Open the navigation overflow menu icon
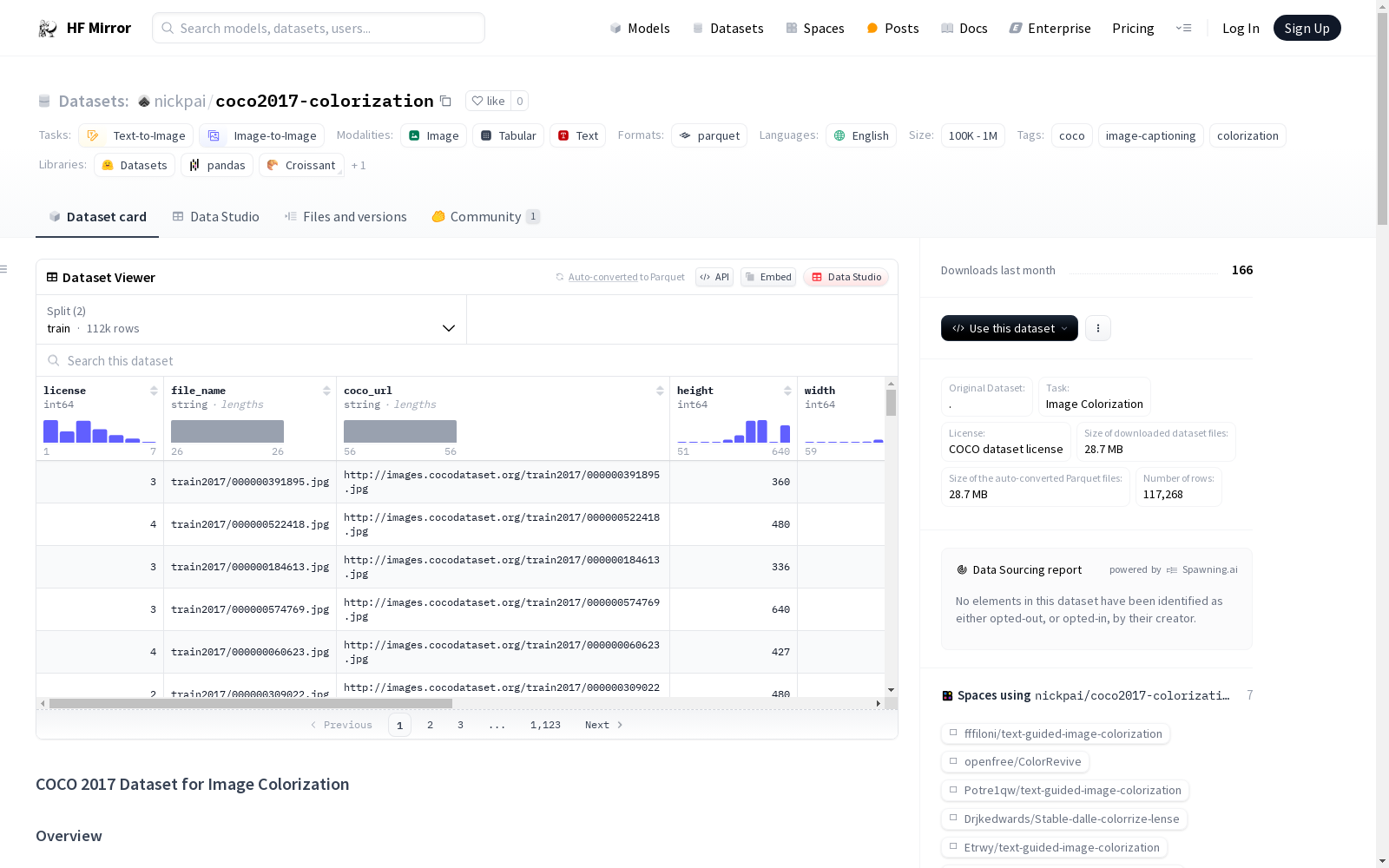 coord(1183,28)
